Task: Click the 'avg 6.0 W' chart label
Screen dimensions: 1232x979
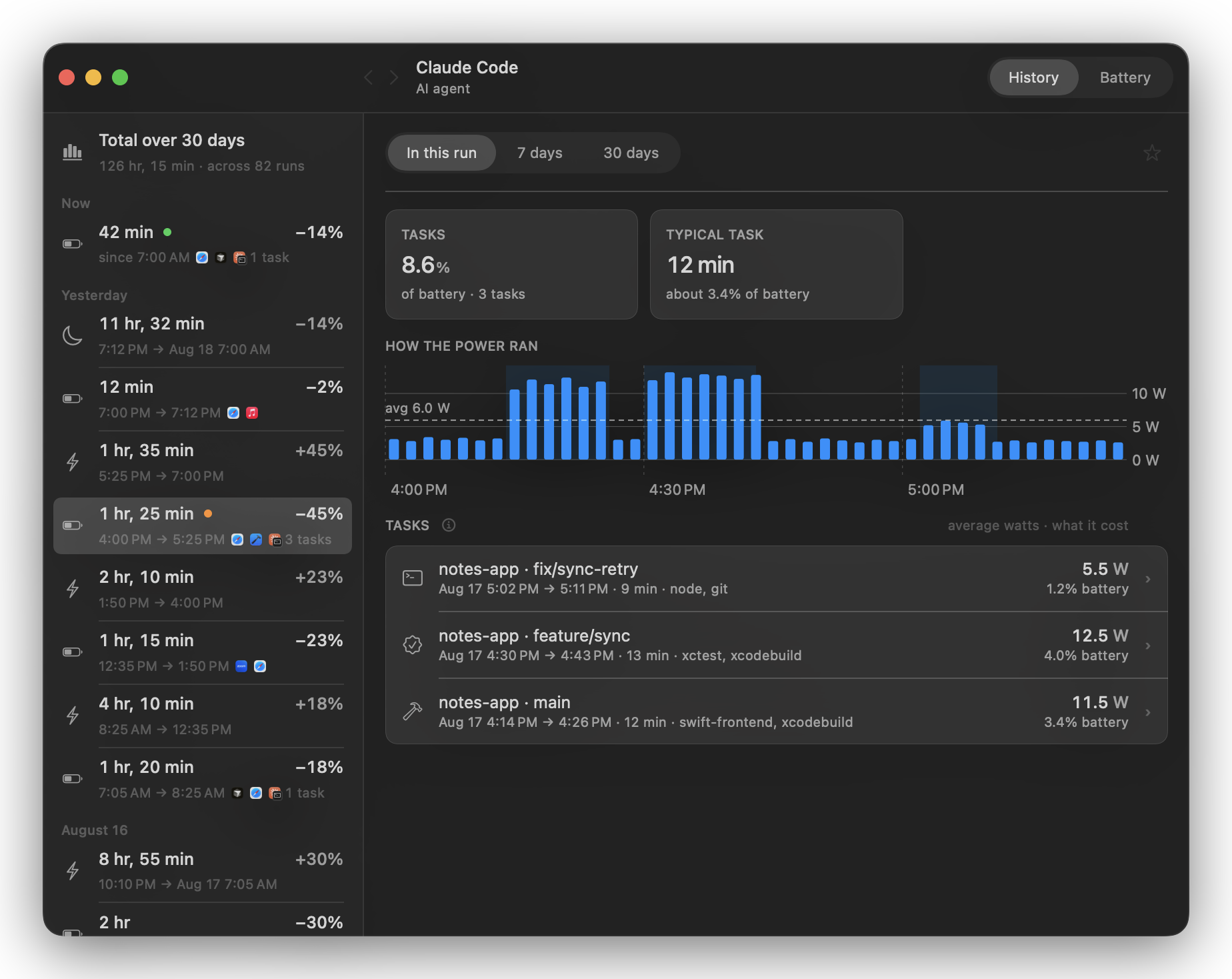Action: pyautogui.click(x=417, y=408)
